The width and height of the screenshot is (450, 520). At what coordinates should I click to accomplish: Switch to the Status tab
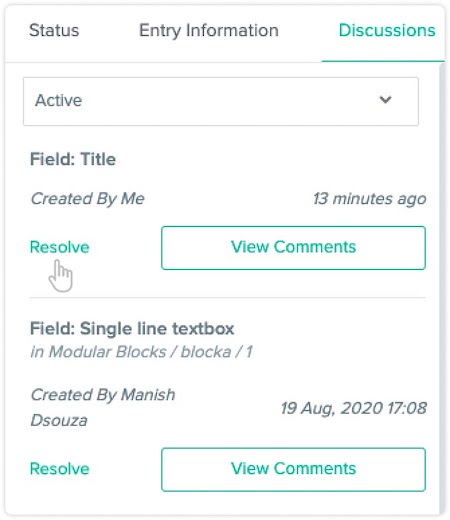click(54, 31)
